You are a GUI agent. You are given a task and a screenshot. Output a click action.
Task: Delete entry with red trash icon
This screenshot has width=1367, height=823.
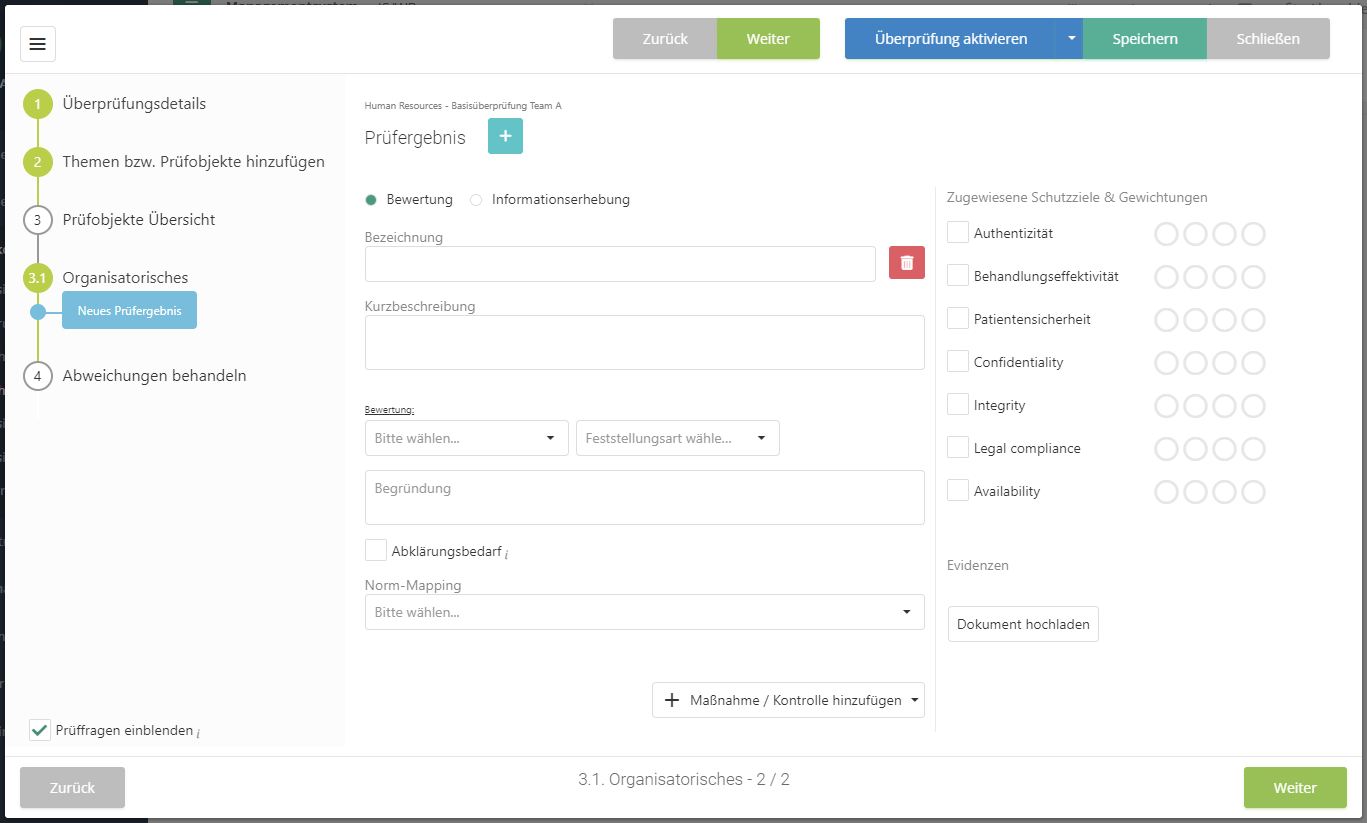(906, 263)
